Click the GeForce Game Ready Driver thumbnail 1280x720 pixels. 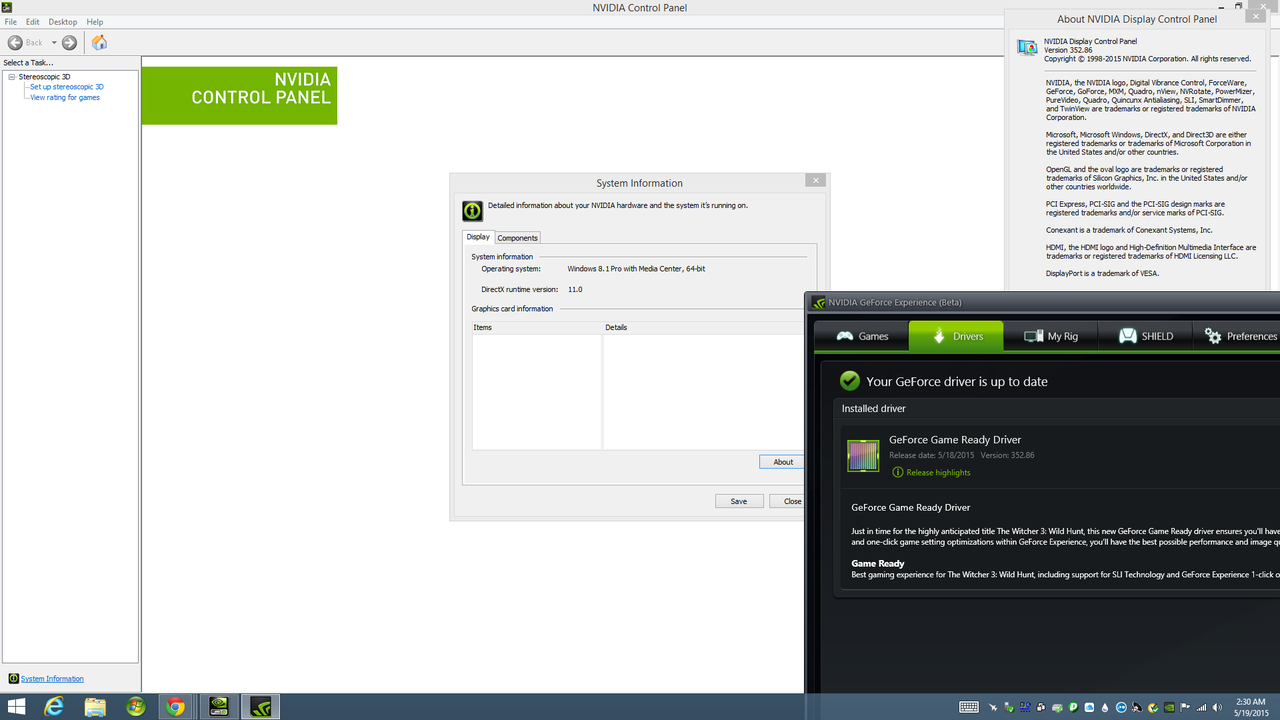[863, 456]
